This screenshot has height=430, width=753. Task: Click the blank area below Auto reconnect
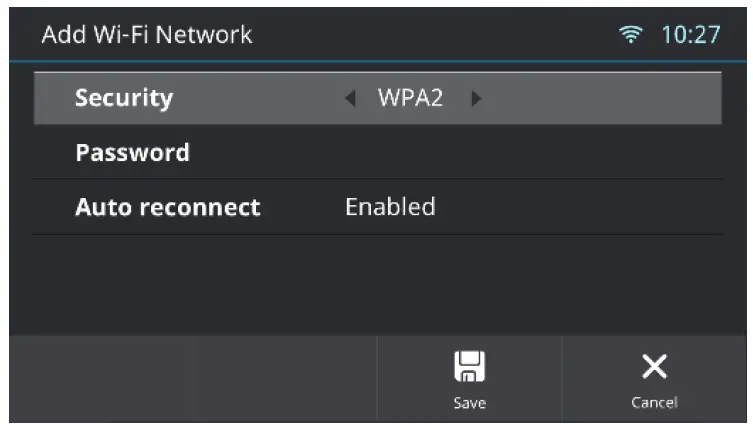click(x=376, y=283)
